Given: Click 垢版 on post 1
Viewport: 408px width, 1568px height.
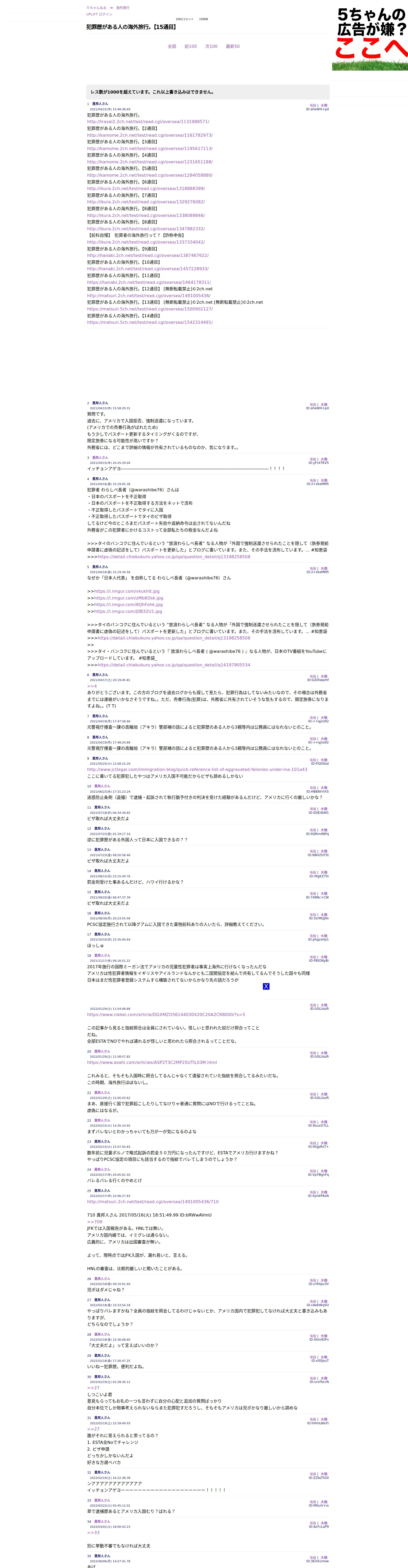Looking at the screenshot, I should click(313, 105).
